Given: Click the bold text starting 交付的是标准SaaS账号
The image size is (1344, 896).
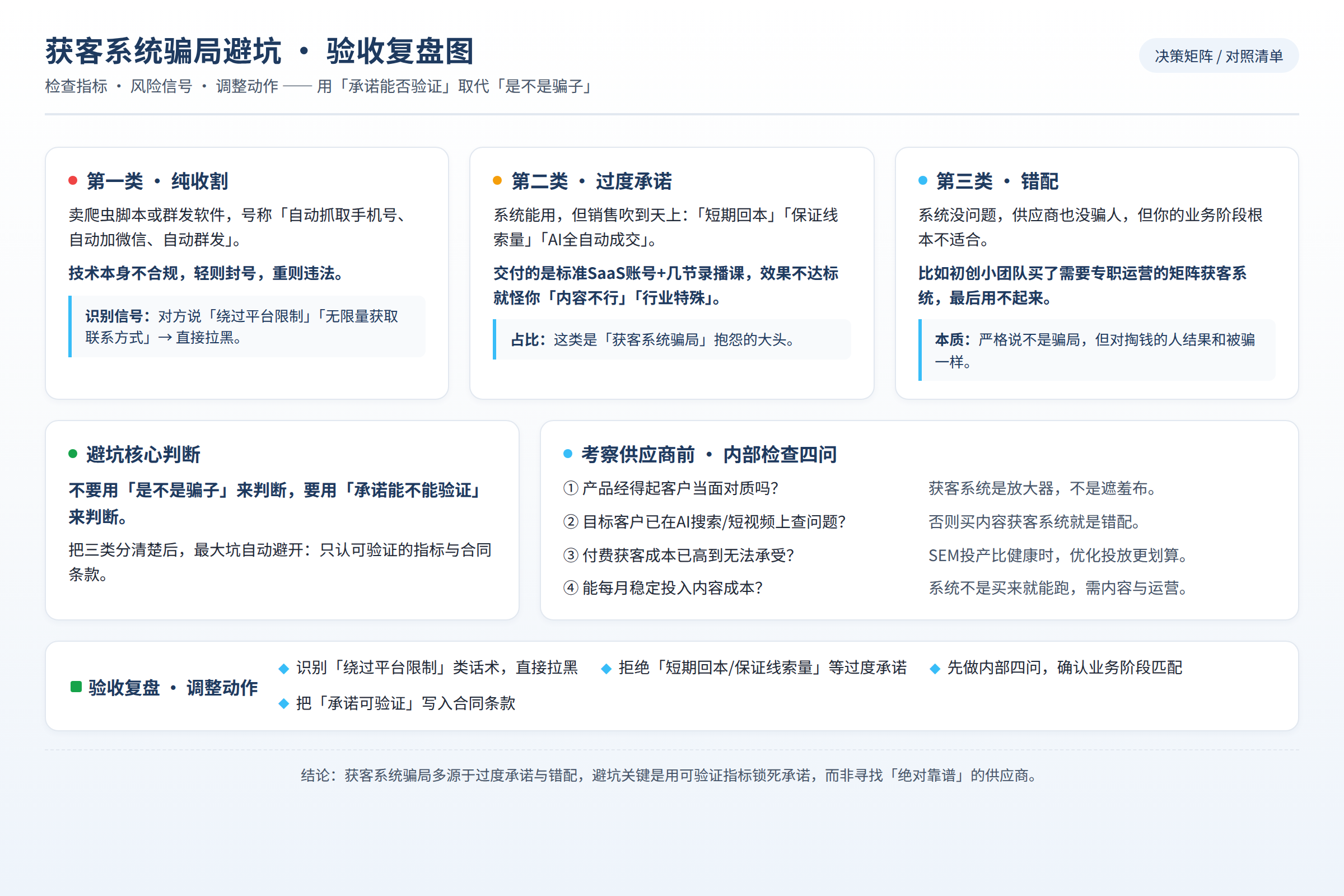Looking at the screenshot, I should pyautogui.click(x=666, y=285).
